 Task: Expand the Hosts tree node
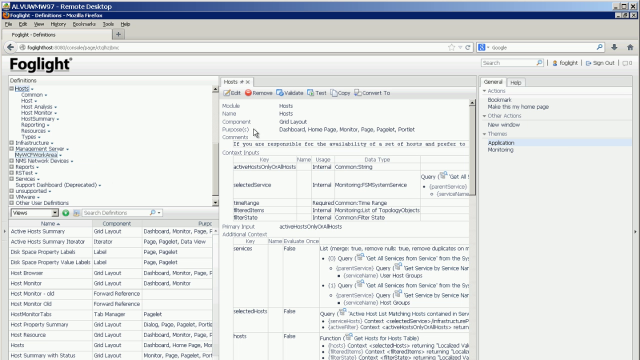tap(12, 89)
